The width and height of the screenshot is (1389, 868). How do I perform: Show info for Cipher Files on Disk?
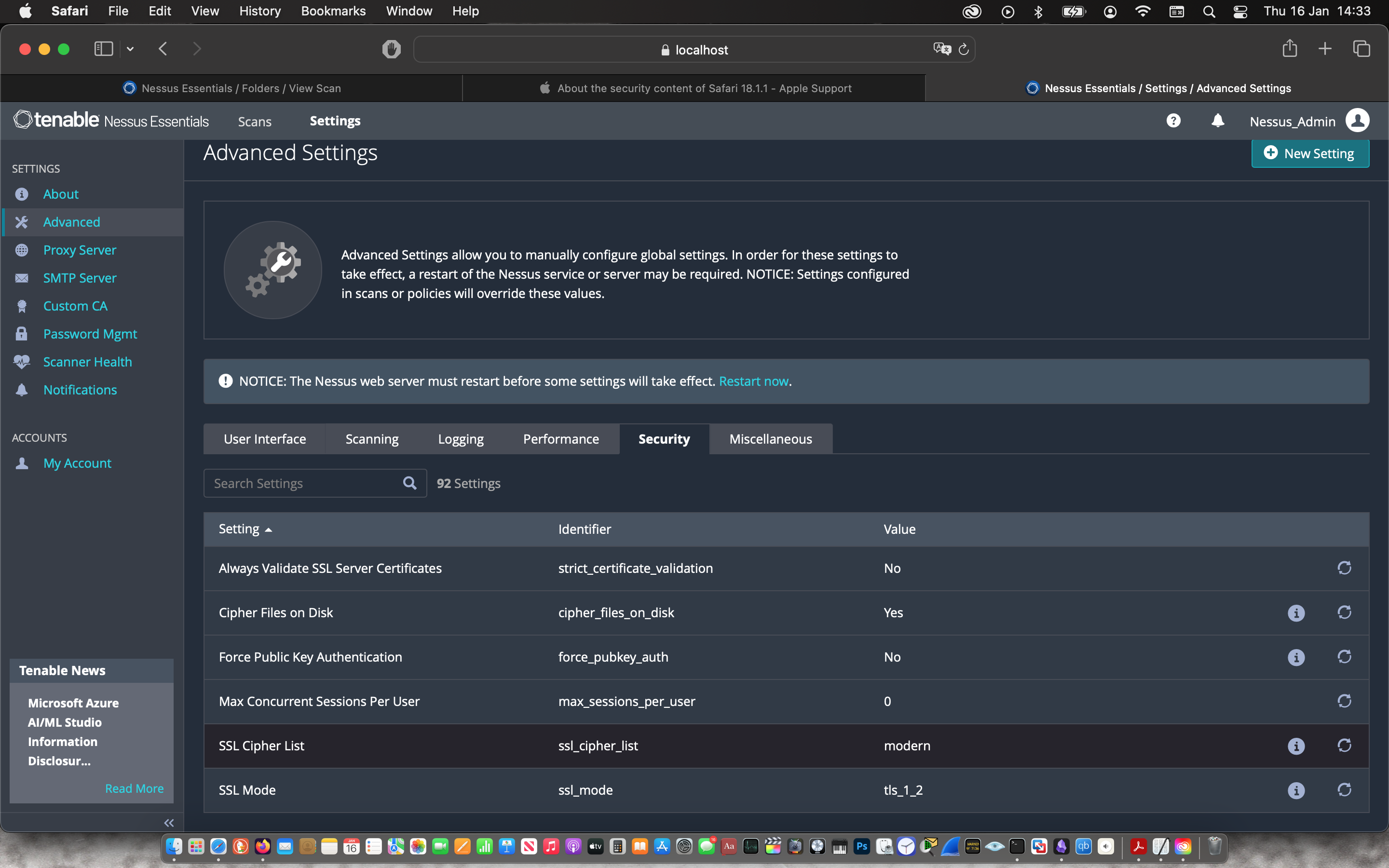1296,612
